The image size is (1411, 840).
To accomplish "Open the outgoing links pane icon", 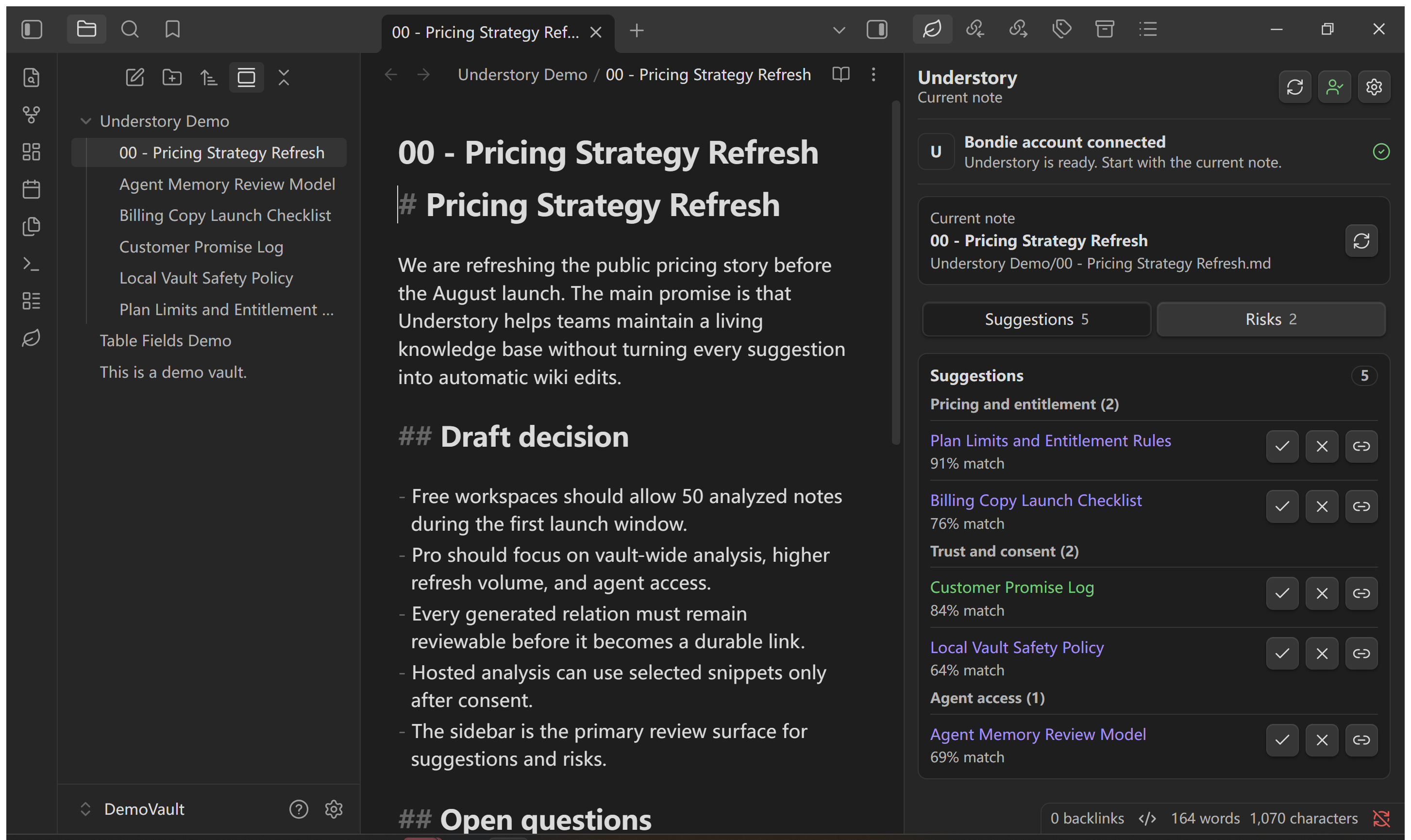I will point(1018,29).
